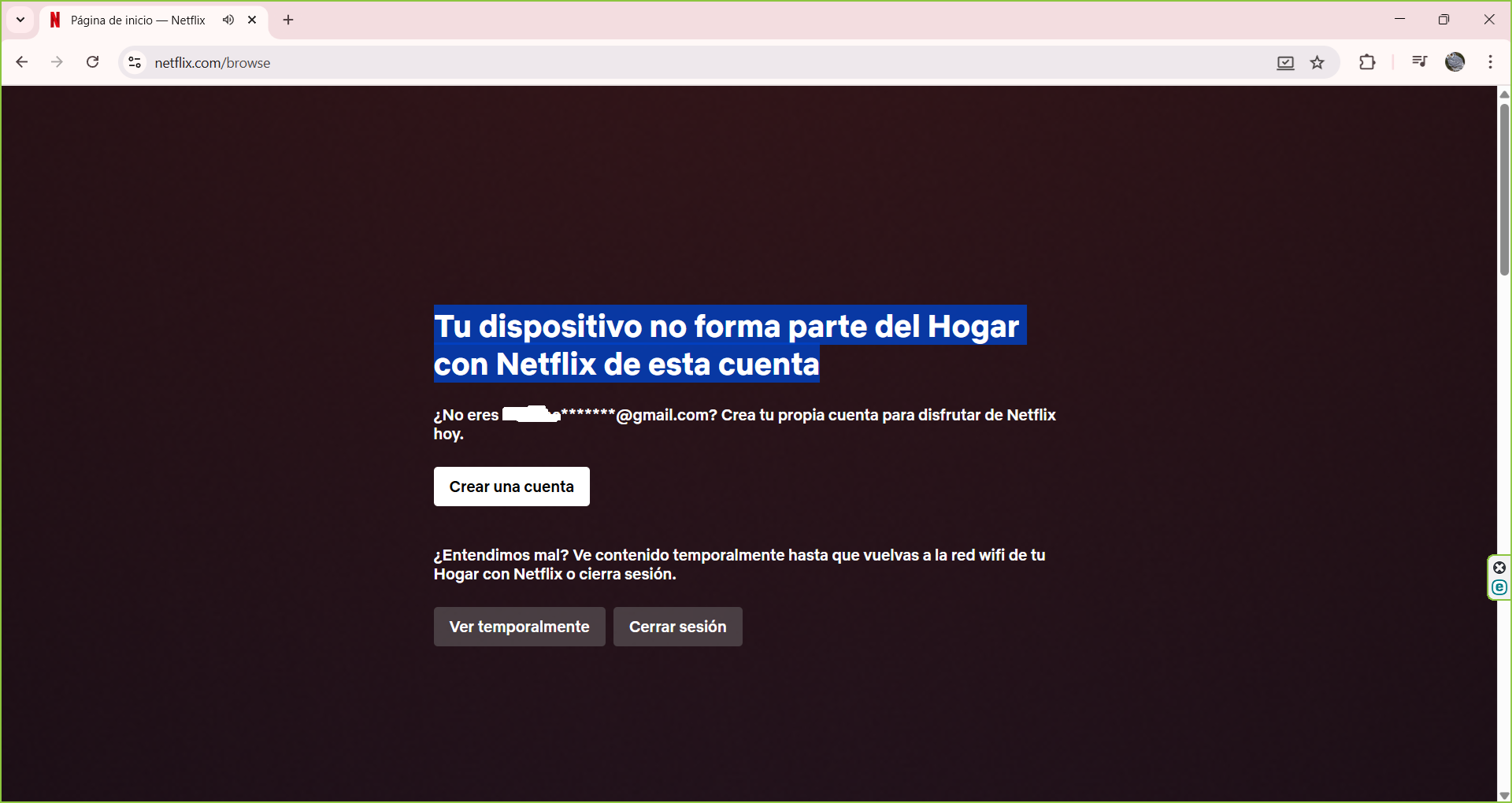Screen dimensions: 1512x803
Task: Open a new tab with the plus button
Action: pos(288,20)
